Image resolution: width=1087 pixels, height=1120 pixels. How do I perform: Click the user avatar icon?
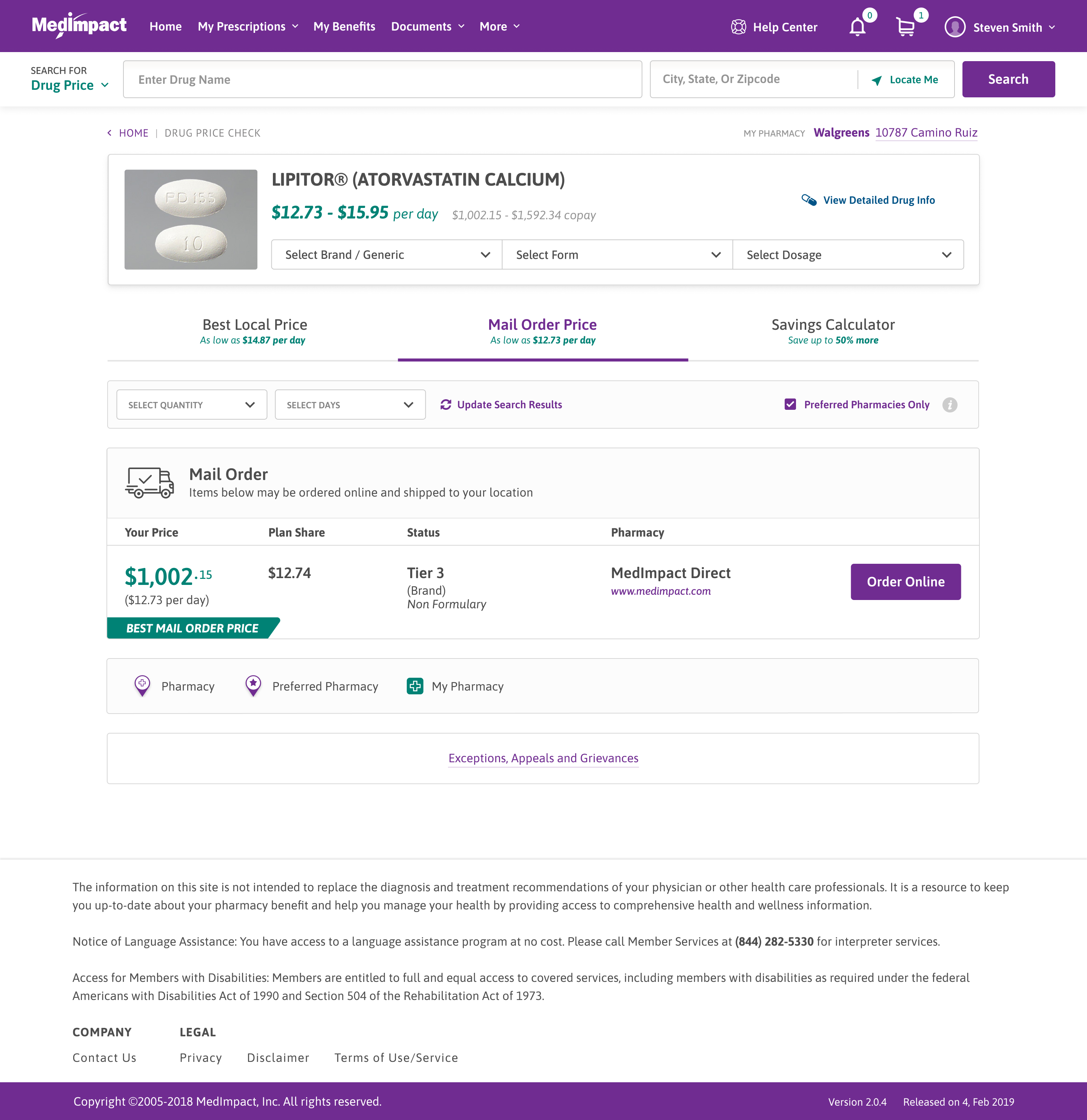pos(955,27)
